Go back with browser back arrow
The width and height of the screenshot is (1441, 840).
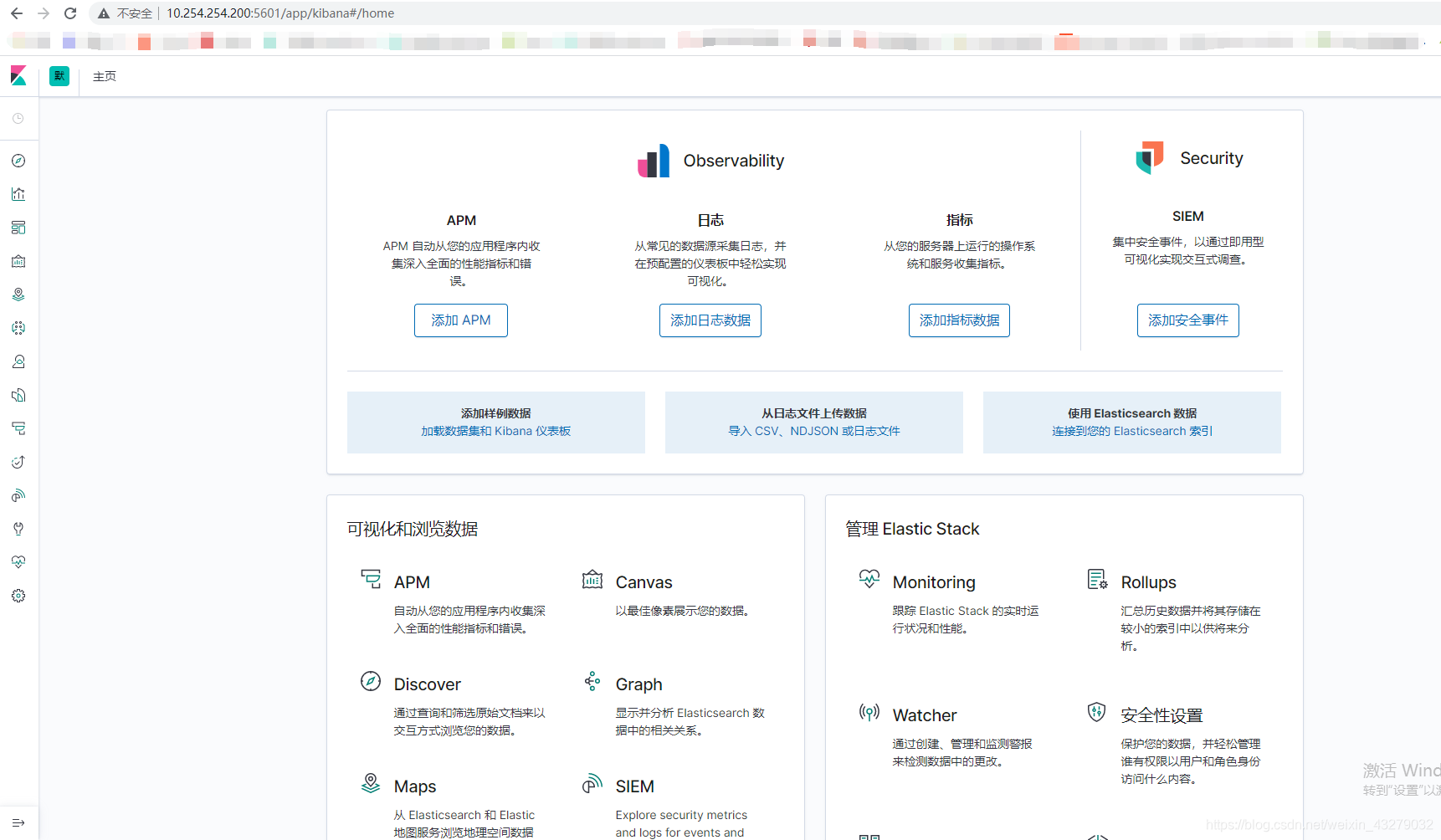click(x=17, y=13)
